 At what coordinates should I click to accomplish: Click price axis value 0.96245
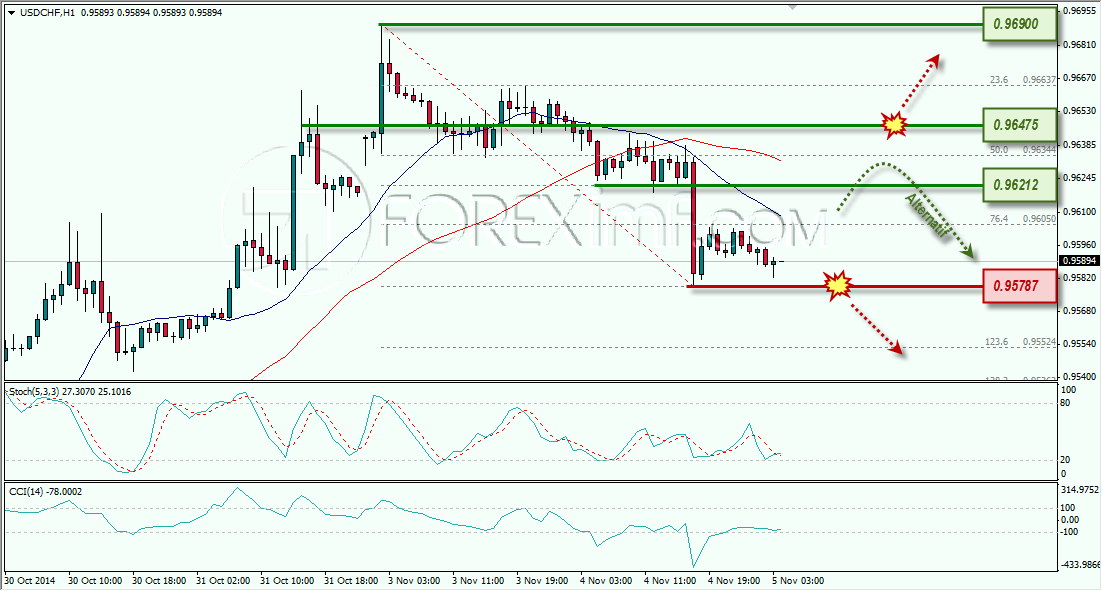(x=1080, y=178)
